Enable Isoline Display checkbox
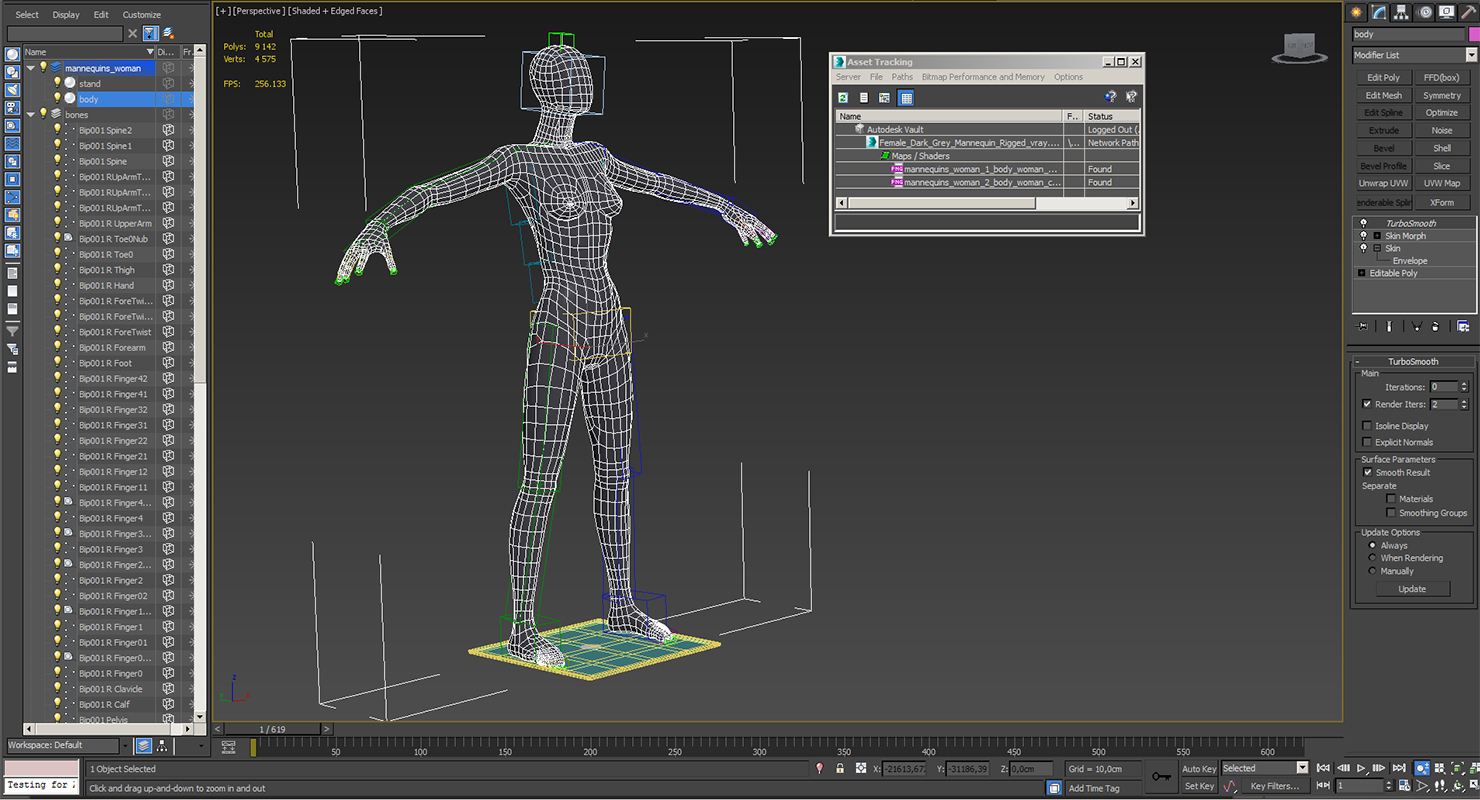The width and height of the screenshot is (1480, 800). [x=1367, y=426]
